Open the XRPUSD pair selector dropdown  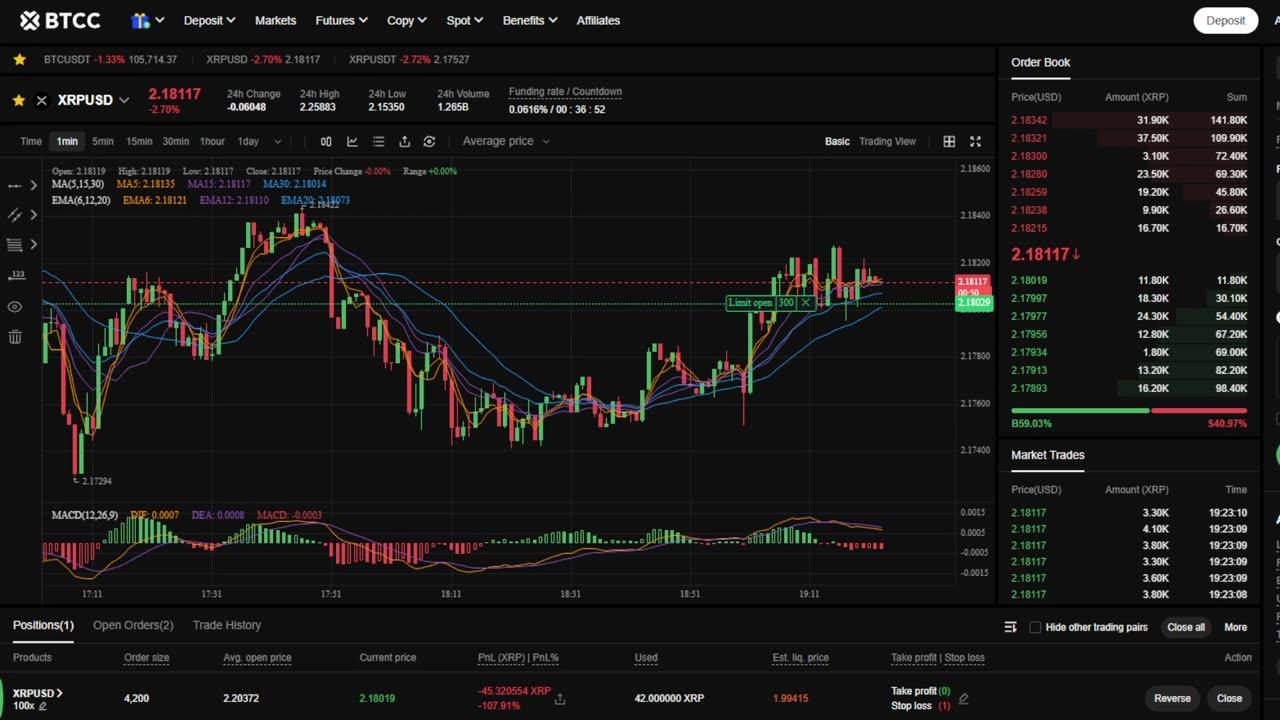(124, 100)
